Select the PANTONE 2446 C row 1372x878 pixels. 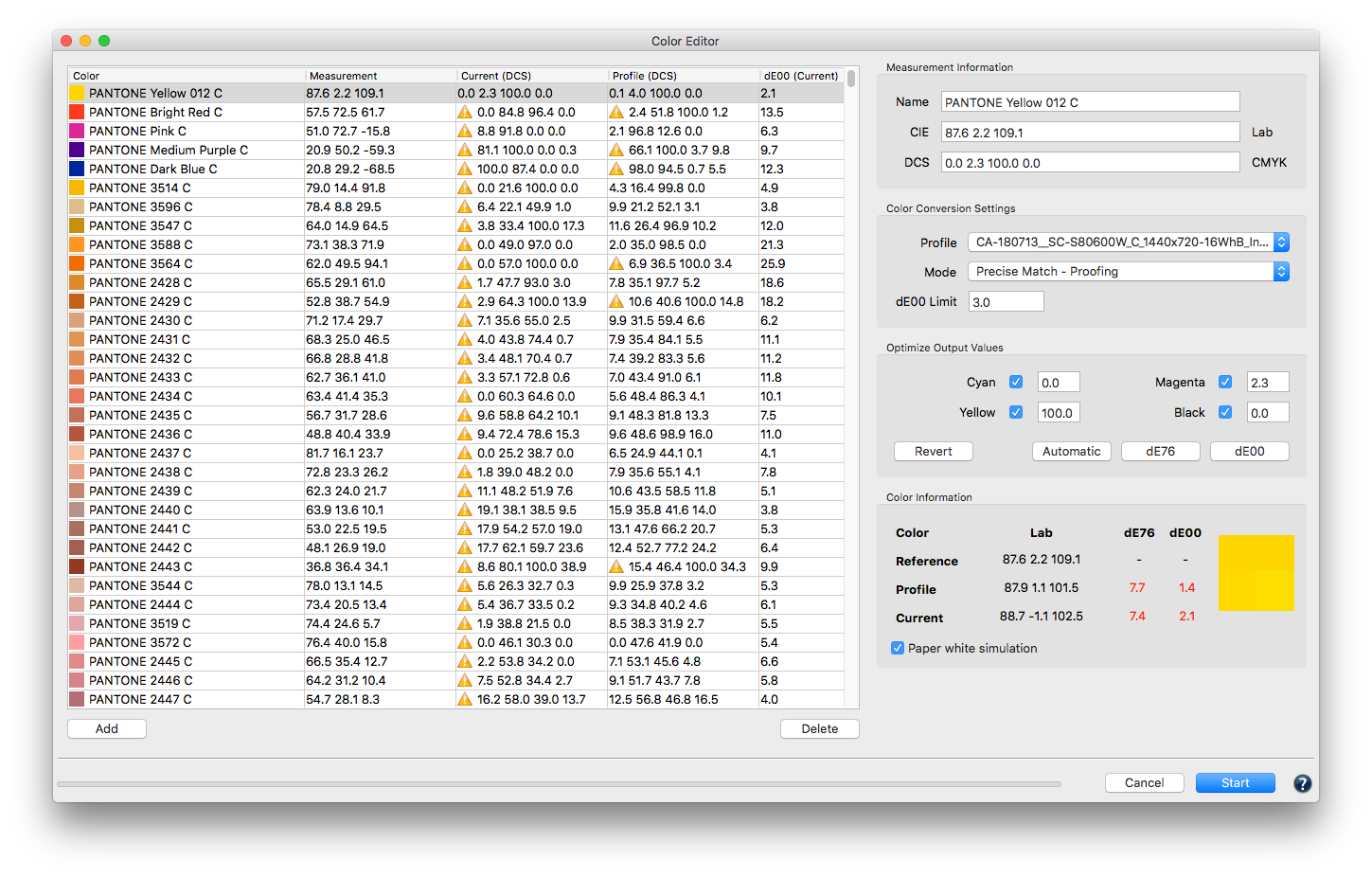tap(455, 680)
